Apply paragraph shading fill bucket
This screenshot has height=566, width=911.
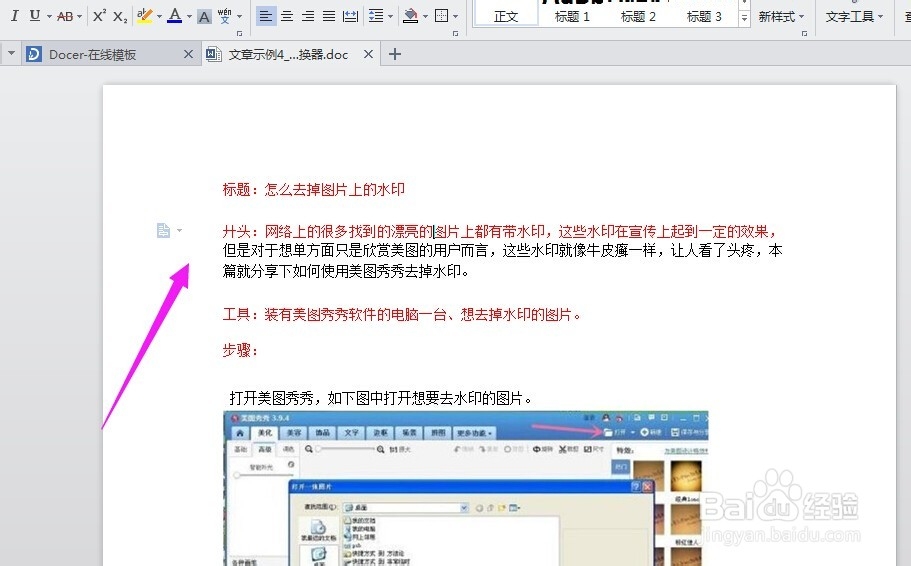[410, 16]
